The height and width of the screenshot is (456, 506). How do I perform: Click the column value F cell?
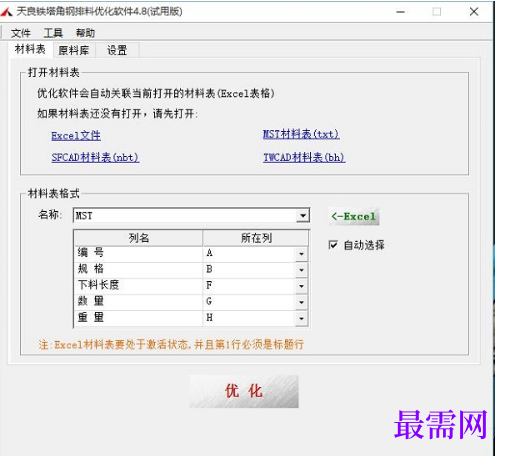(249, 286)
